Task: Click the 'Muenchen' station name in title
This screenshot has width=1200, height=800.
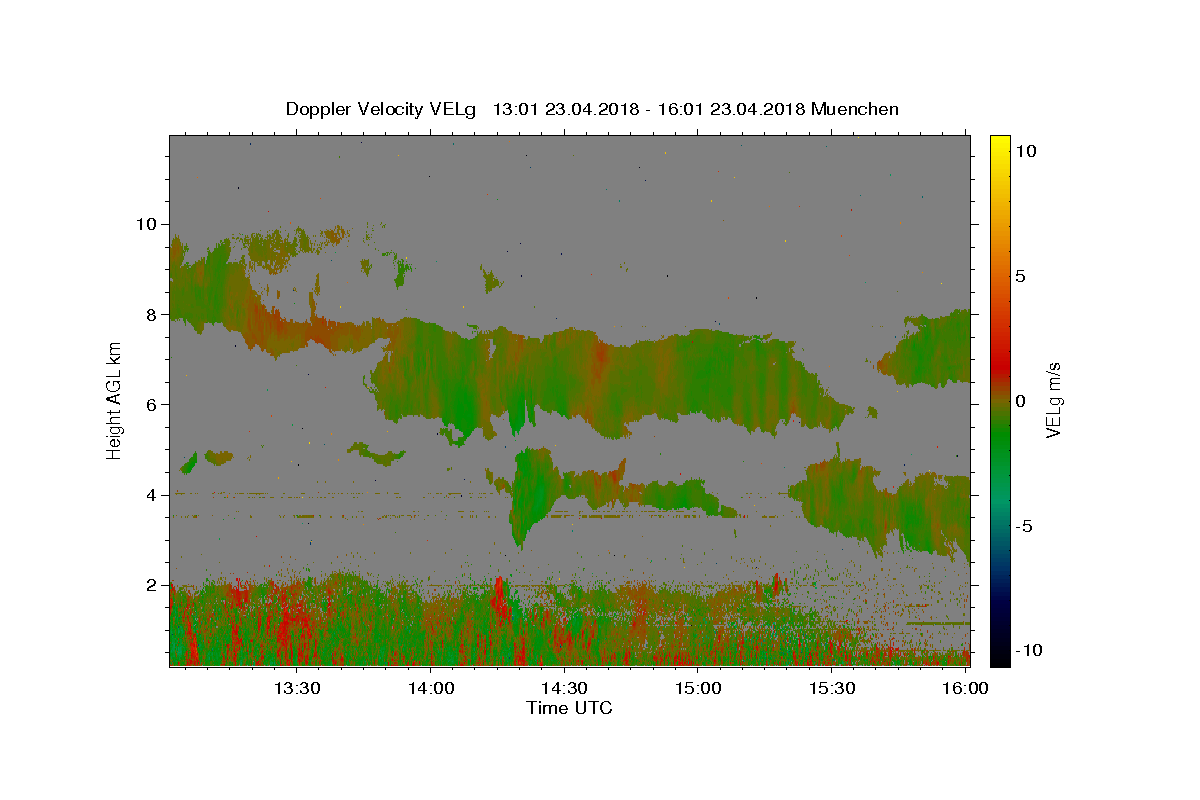Action: point(855,109)
